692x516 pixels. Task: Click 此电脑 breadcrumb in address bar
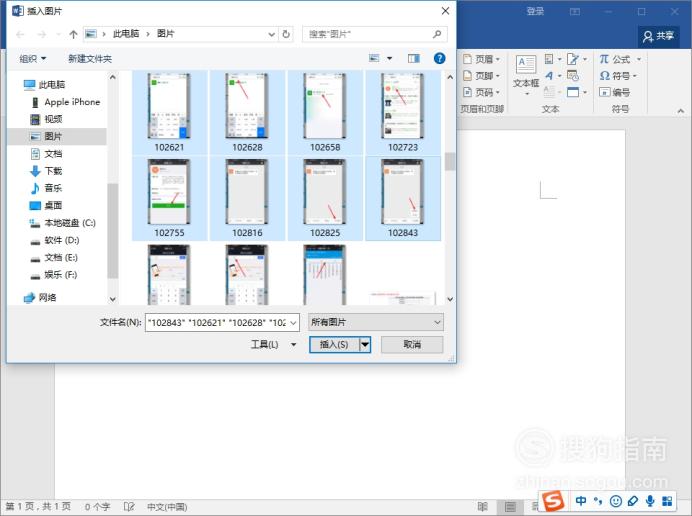[x=126, y=34]
